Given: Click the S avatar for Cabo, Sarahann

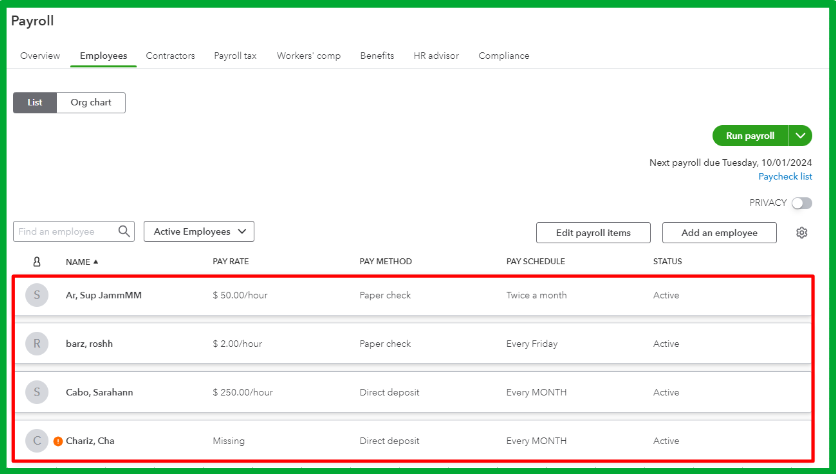Looking at the screenshot, I should 37,392.
